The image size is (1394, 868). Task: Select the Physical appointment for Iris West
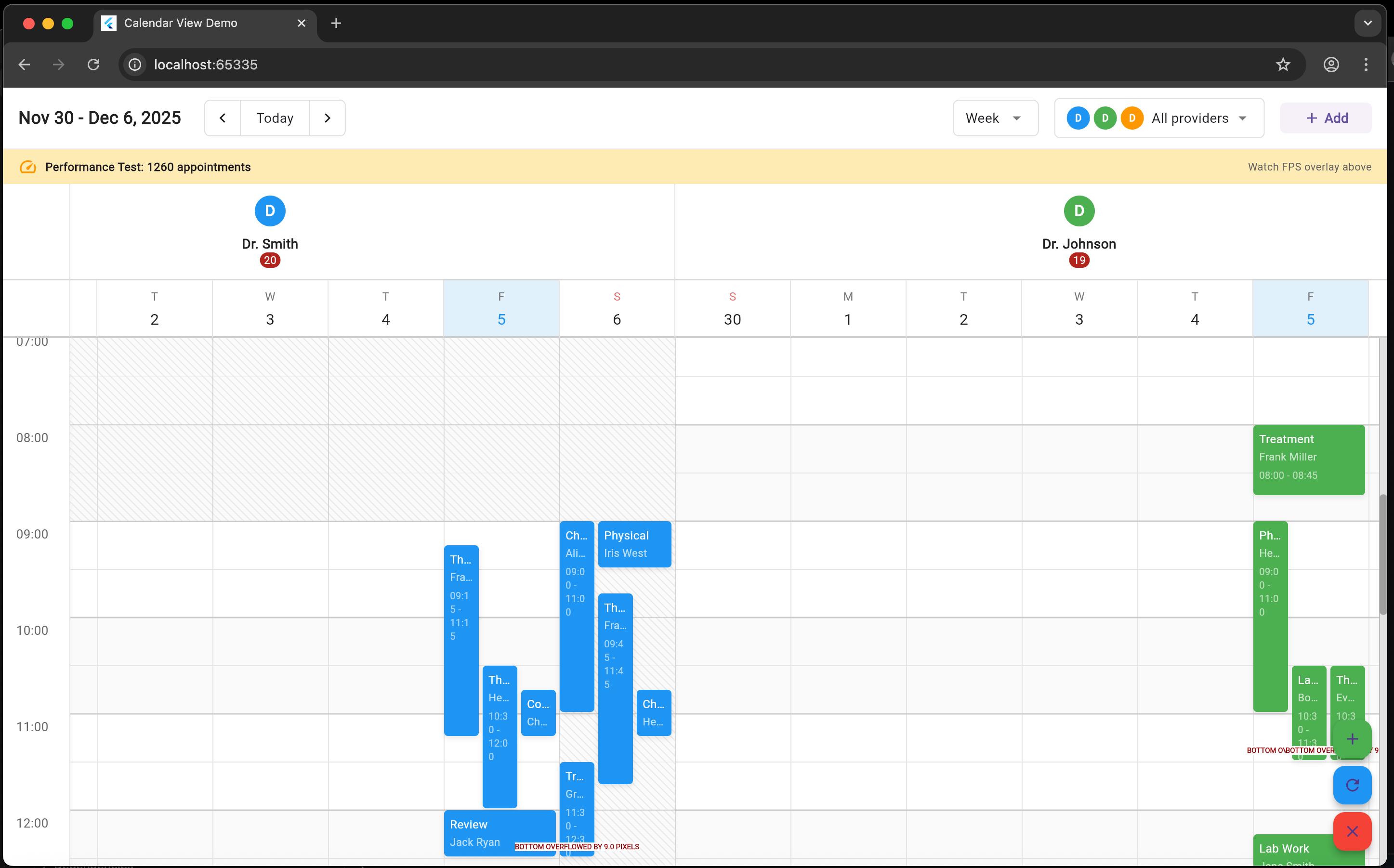tap(634, 544)
